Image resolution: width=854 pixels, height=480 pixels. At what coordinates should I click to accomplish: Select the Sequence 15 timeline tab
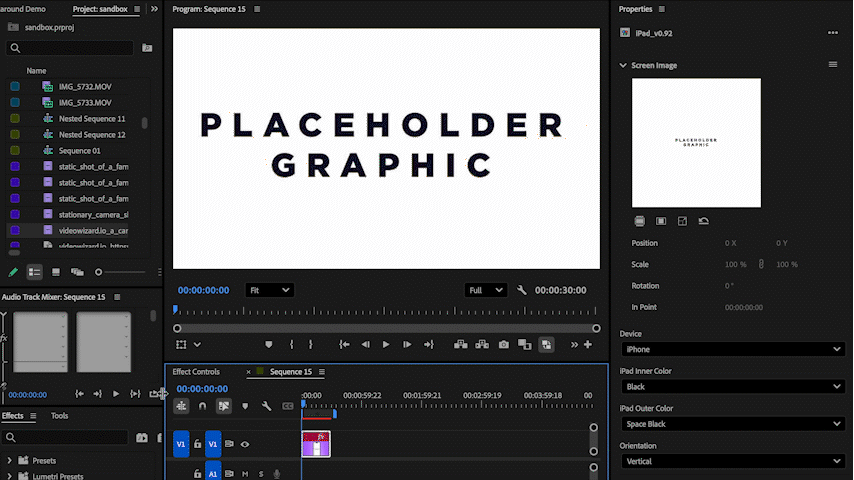click(291, 372)
